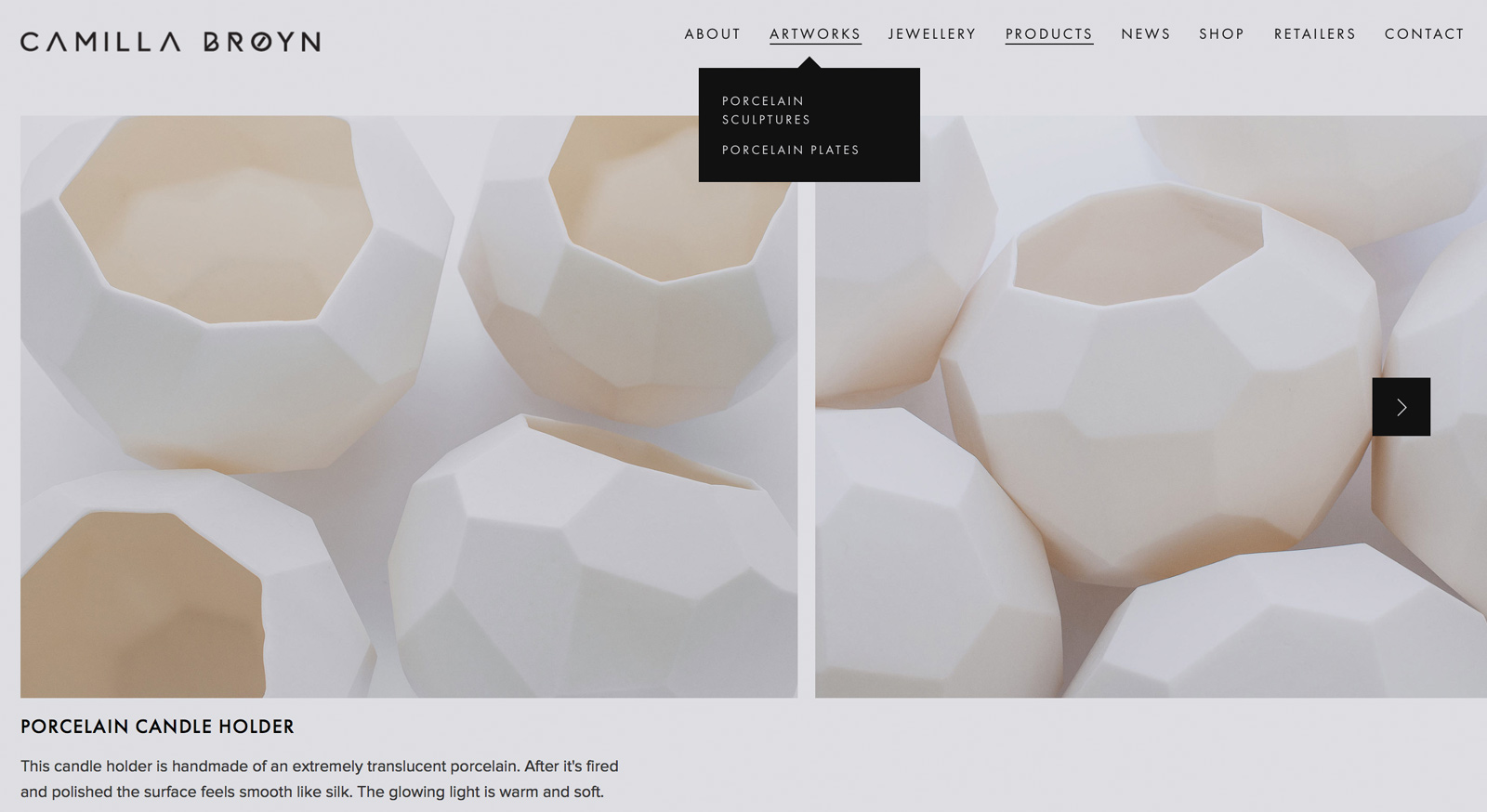The width and height of the screenshot is (1487, 812).
Task: Choose Porcelain Plates in submenu
Action: pyautogui.click(x=791, y=150)
